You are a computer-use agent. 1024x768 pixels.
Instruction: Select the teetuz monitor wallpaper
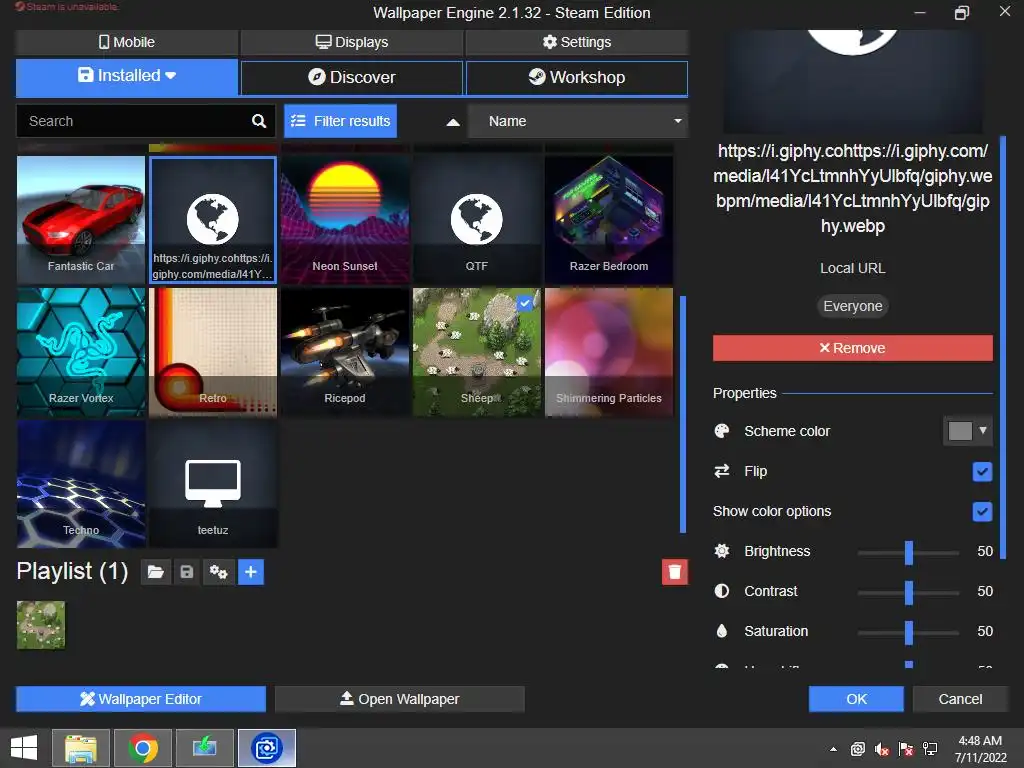pos(213,483)
